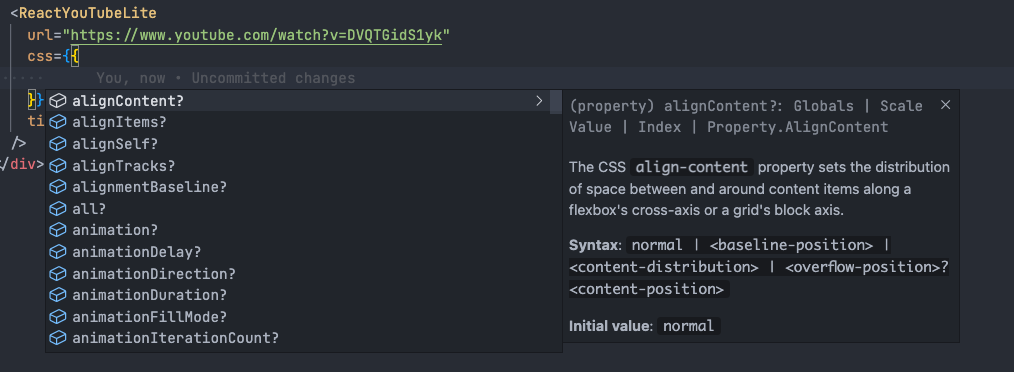Click the url attribute name
Viewport: 1014px width, 372px height.
40,35
